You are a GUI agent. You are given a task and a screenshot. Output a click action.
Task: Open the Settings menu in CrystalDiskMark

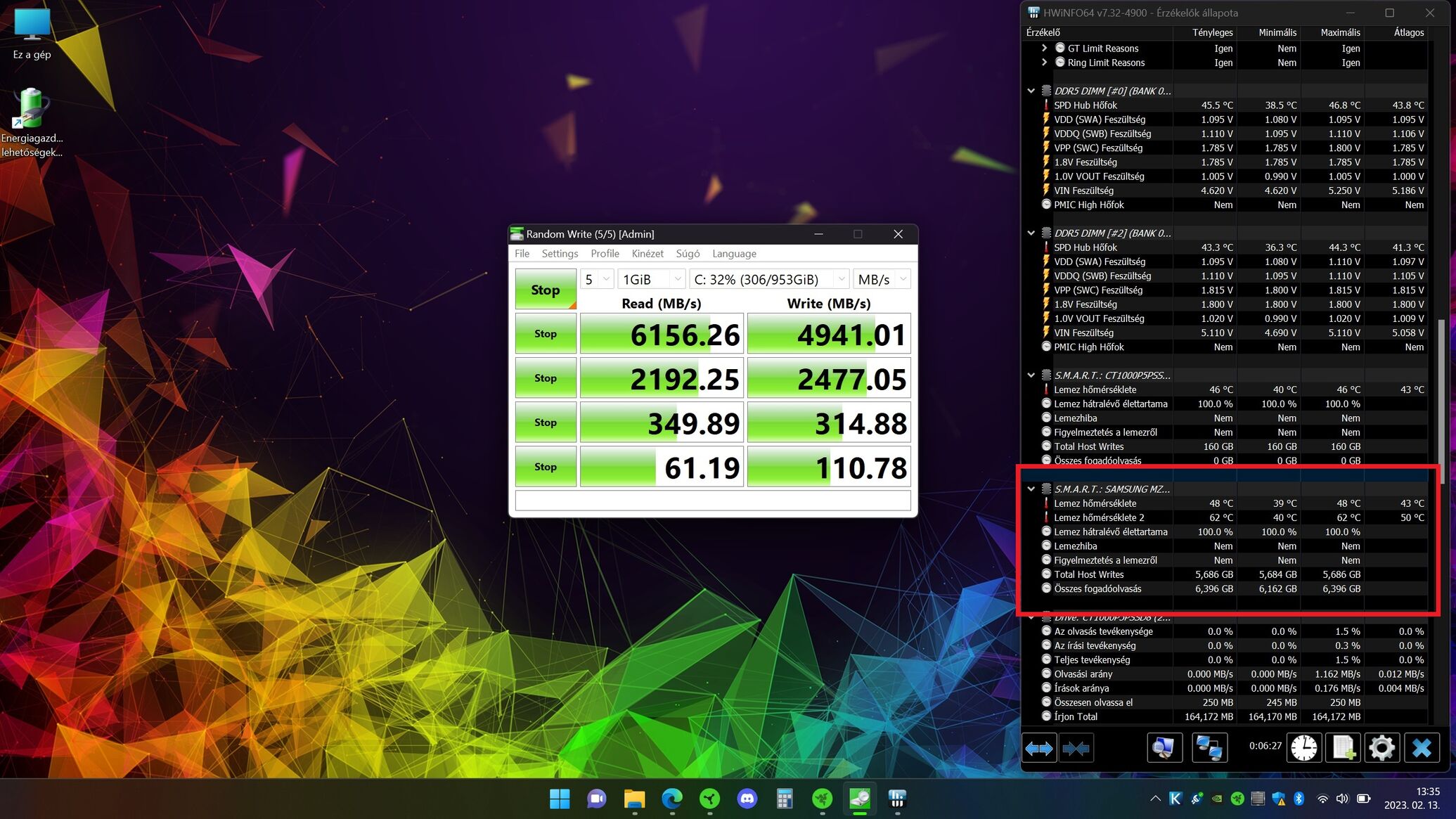[560, 254]
